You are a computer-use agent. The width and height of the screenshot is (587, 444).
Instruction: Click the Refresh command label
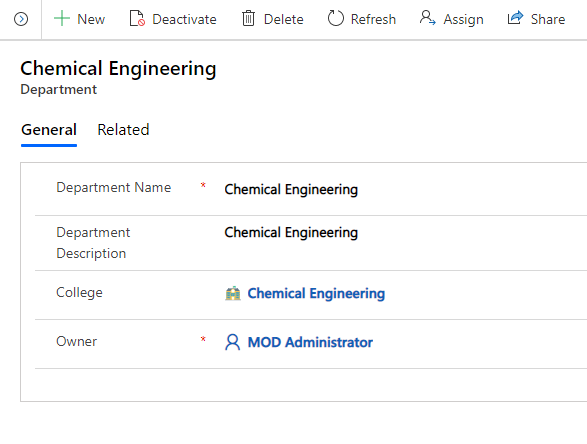[x=373, y=19]
